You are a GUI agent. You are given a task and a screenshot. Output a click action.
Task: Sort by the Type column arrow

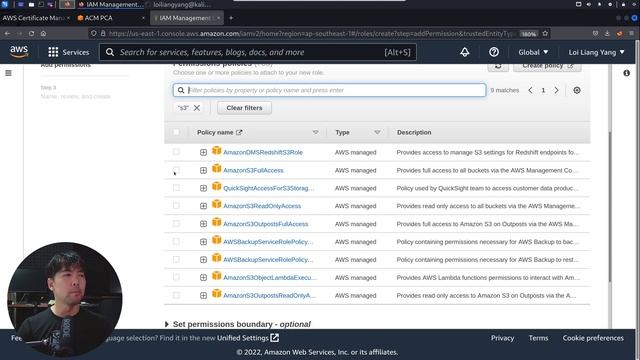pos(377,132)
